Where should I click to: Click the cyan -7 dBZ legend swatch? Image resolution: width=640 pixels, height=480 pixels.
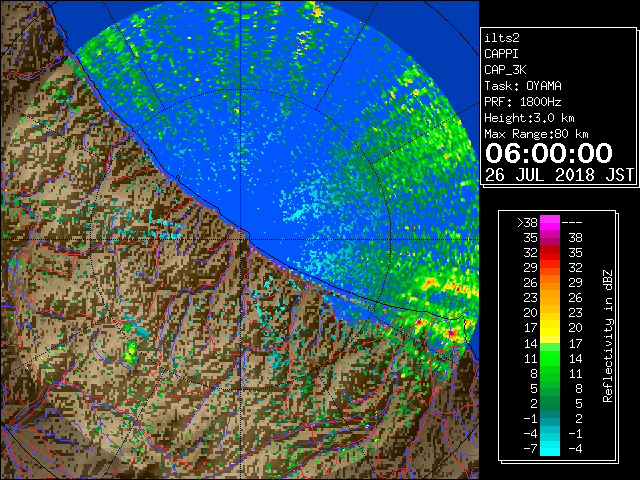point(550,448)
